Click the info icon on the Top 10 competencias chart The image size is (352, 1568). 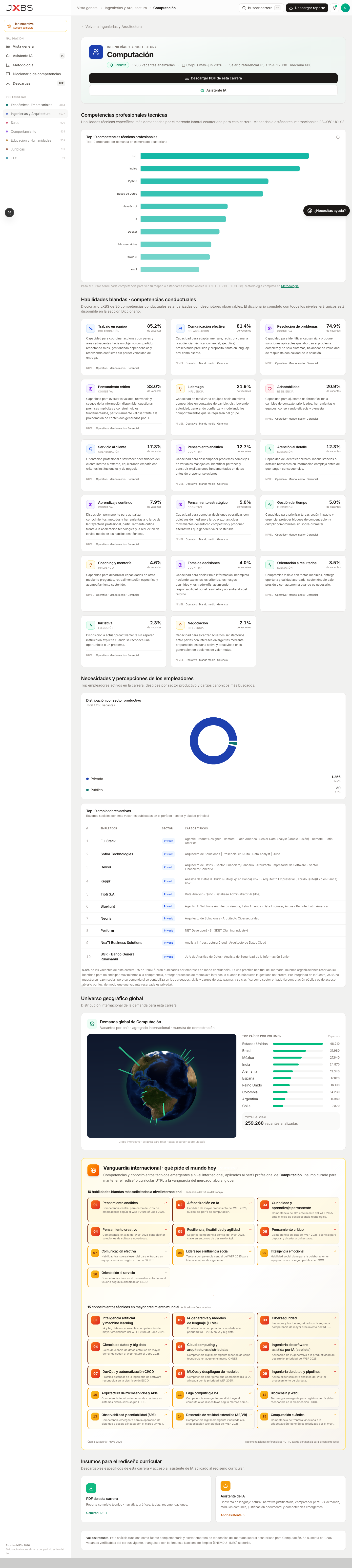(x=338, y=137)
